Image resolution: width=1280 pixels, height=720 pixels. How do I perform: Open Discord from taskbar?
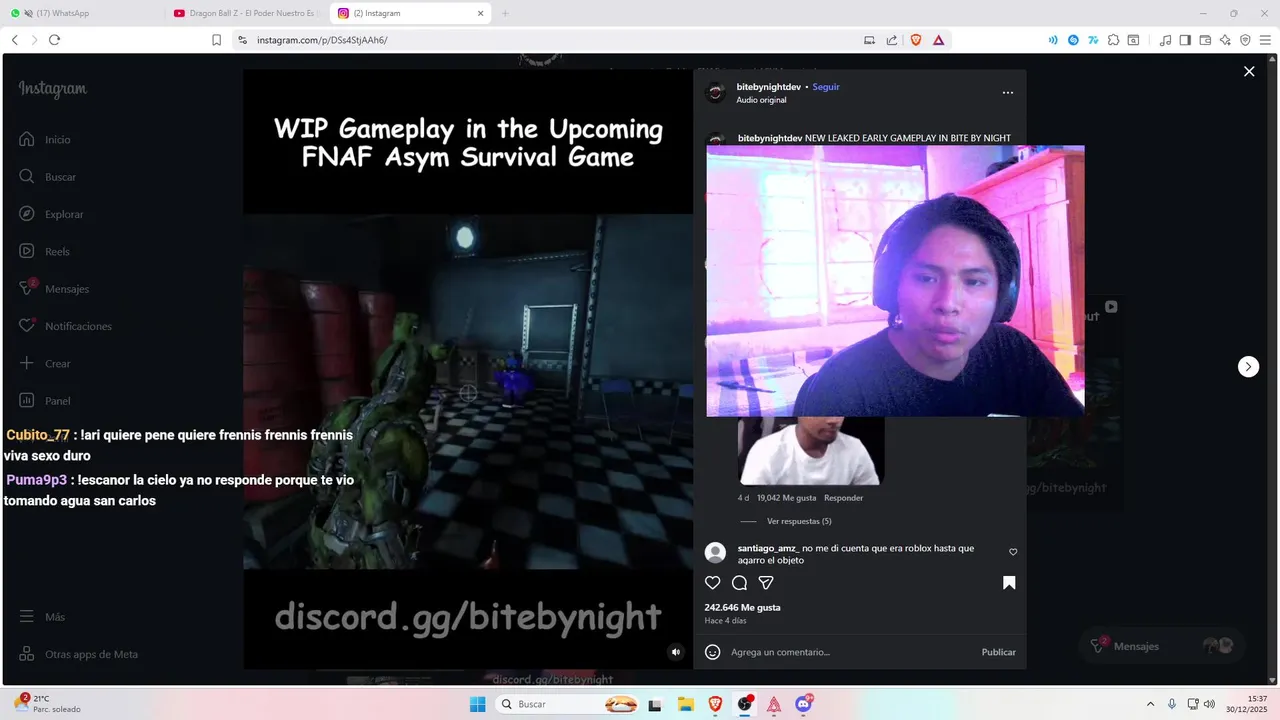pos(804,704)
